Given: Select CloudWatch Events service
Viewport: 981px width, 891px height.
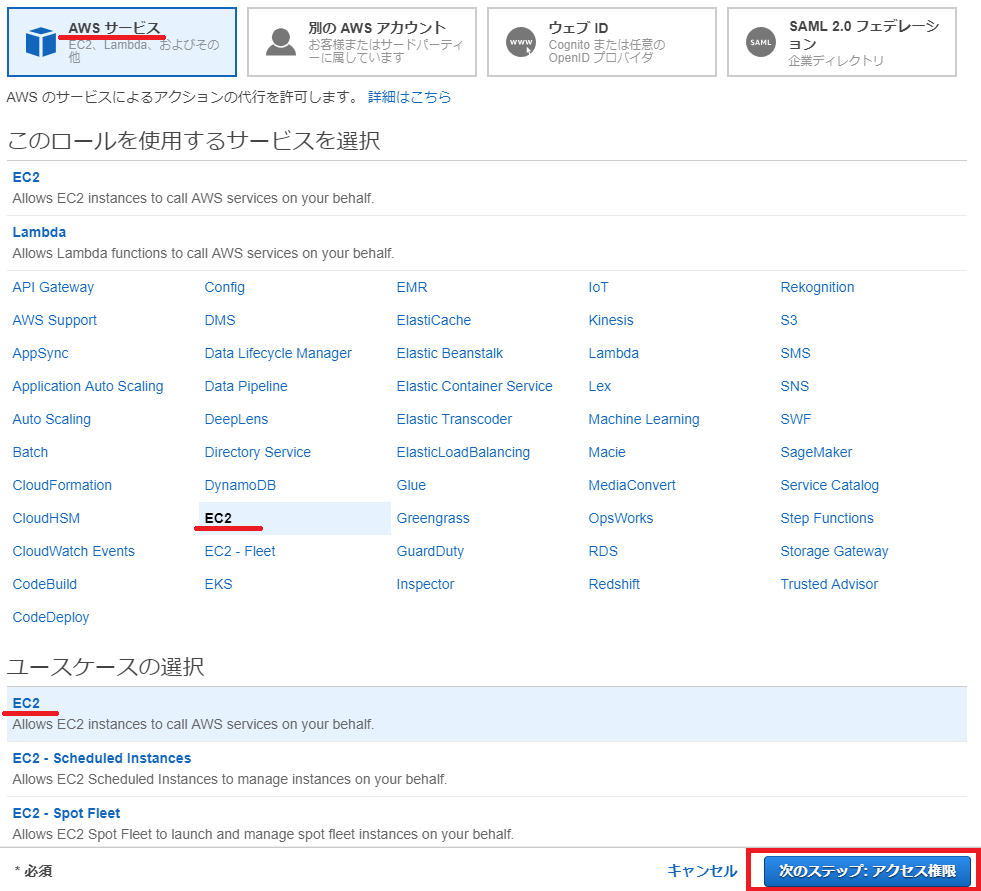Looking at the screenshot, I should [x=73, y=551].
